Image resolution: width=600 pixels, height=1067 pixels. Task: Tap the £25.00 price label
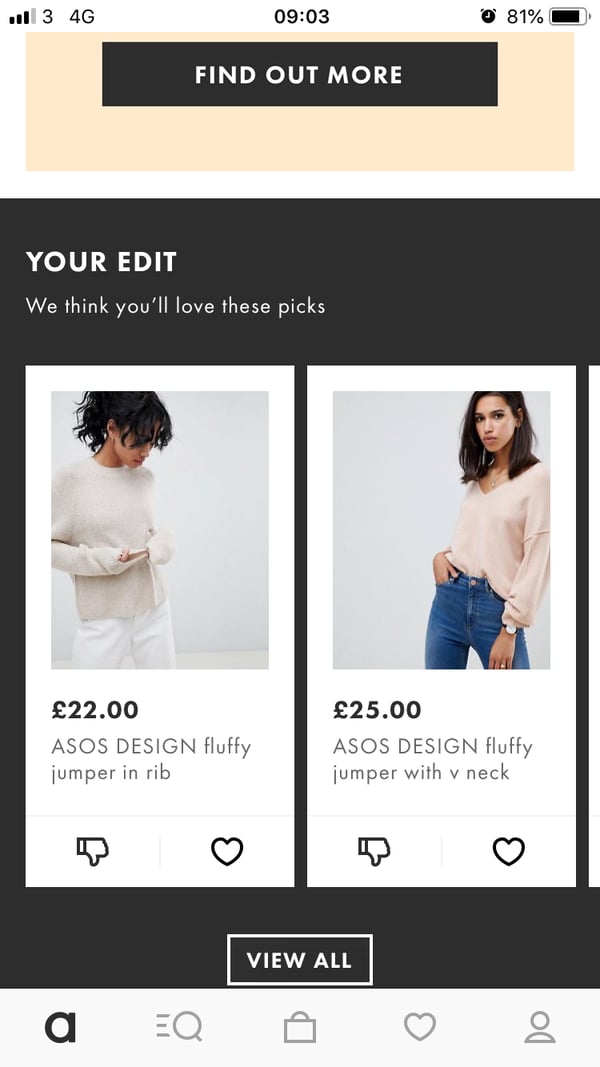click(377, 710)
